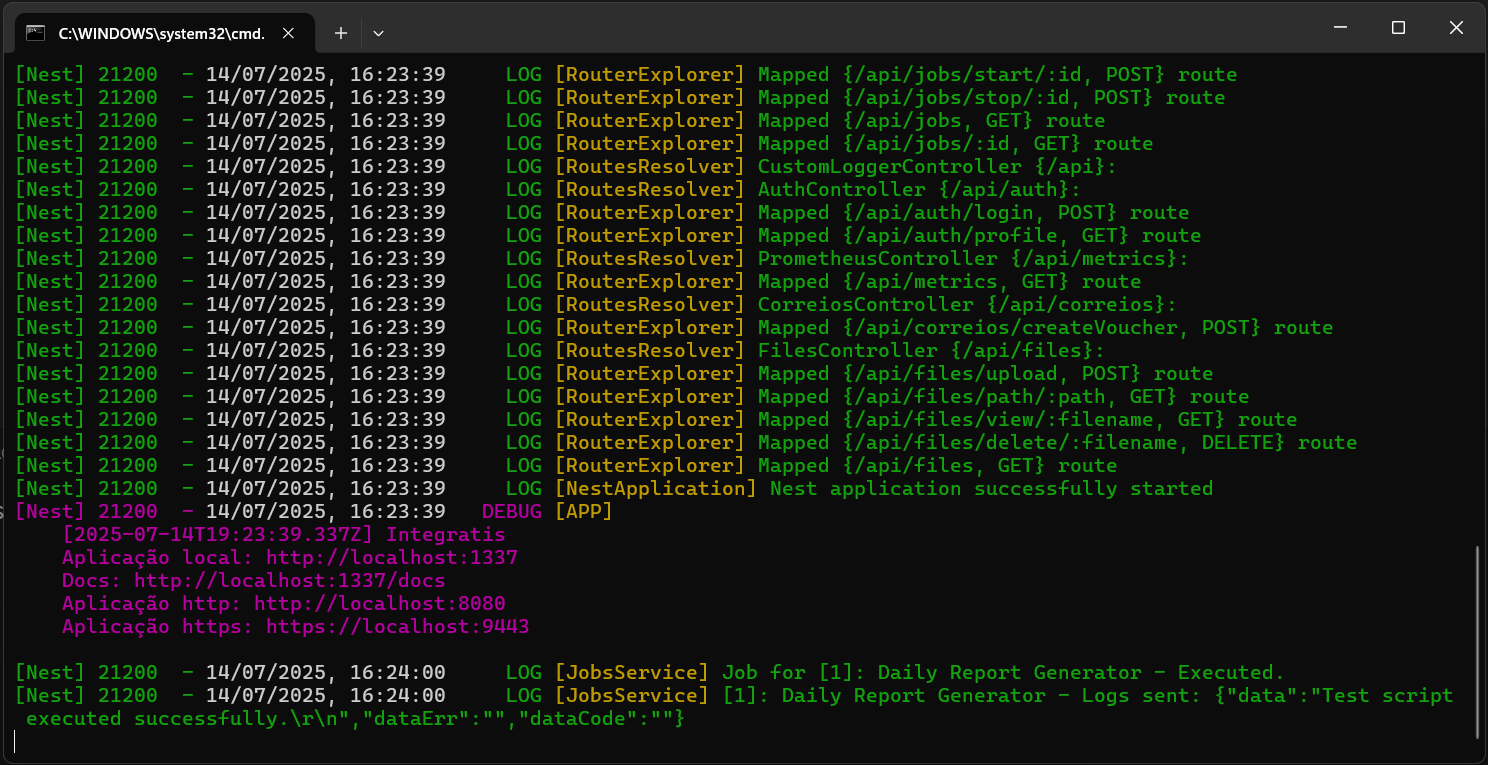Click the vertical scrollbar thumb

[x=1478, y=640]
